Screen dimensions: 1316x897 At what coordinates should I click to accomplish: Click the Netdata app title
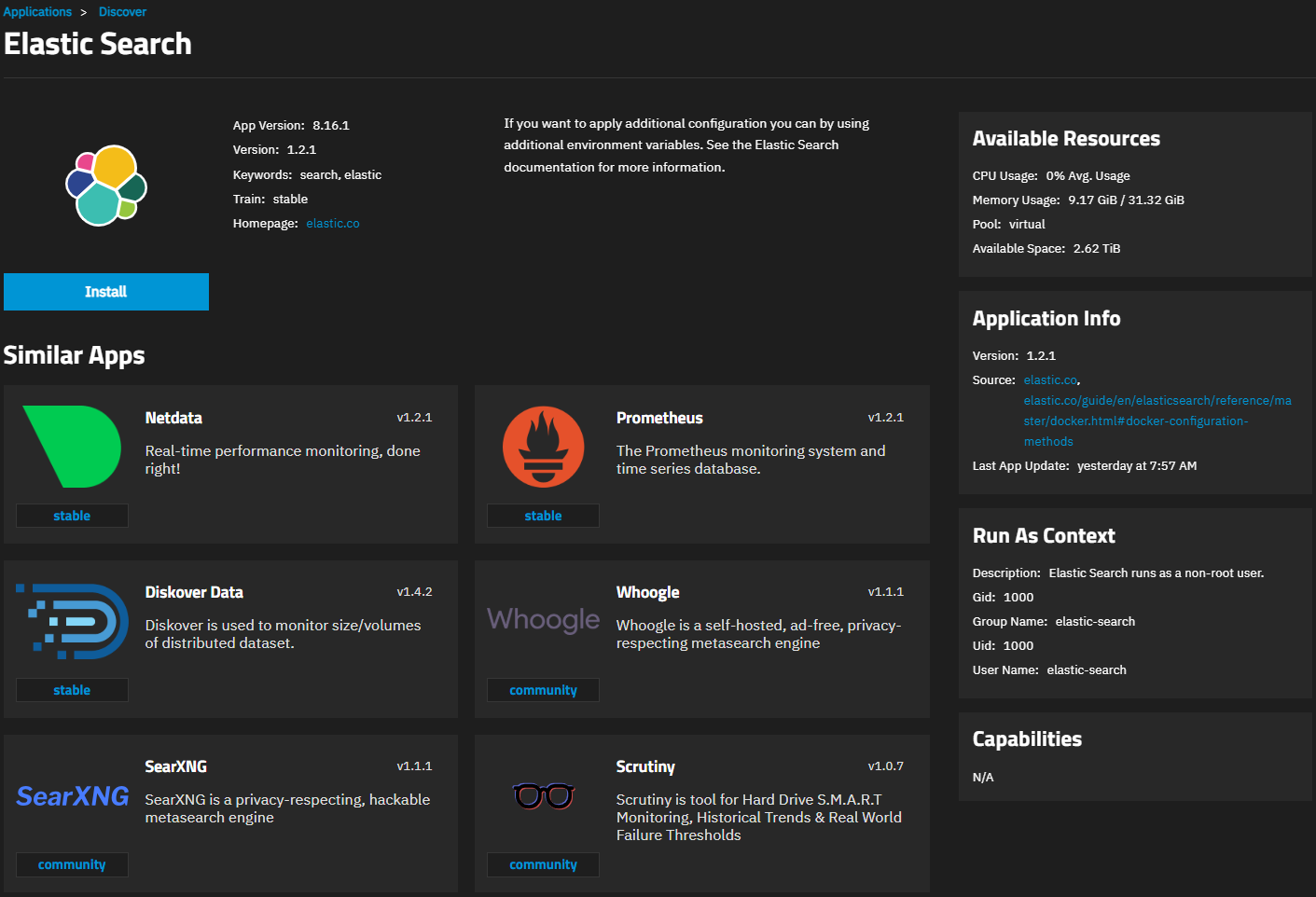(173, 418)
